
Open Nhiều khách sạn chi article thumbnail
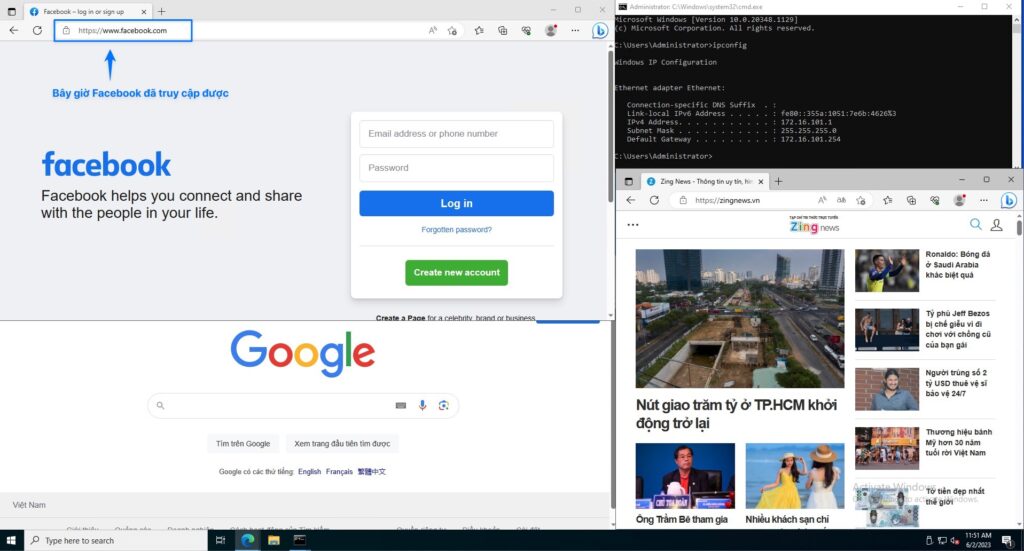(795, 476)
